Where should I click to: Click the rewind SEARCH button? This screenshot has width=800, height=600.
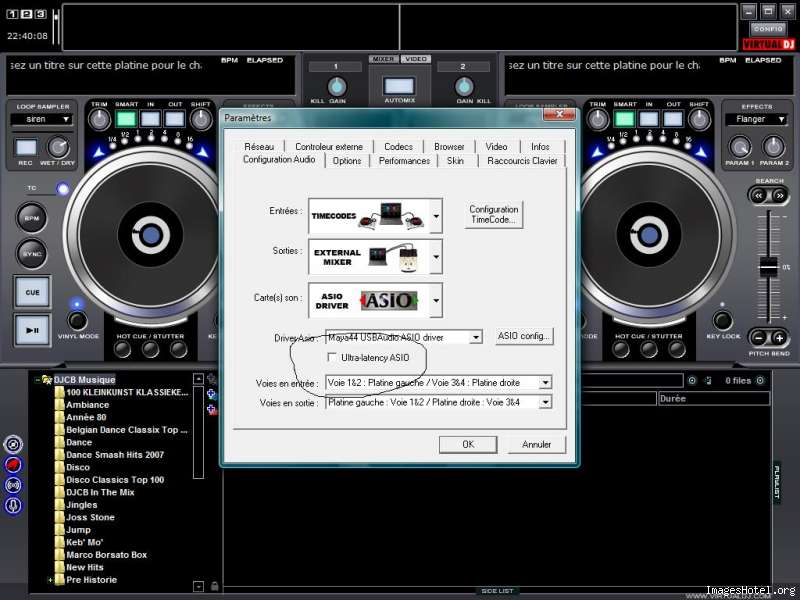[x=759, y=195]
